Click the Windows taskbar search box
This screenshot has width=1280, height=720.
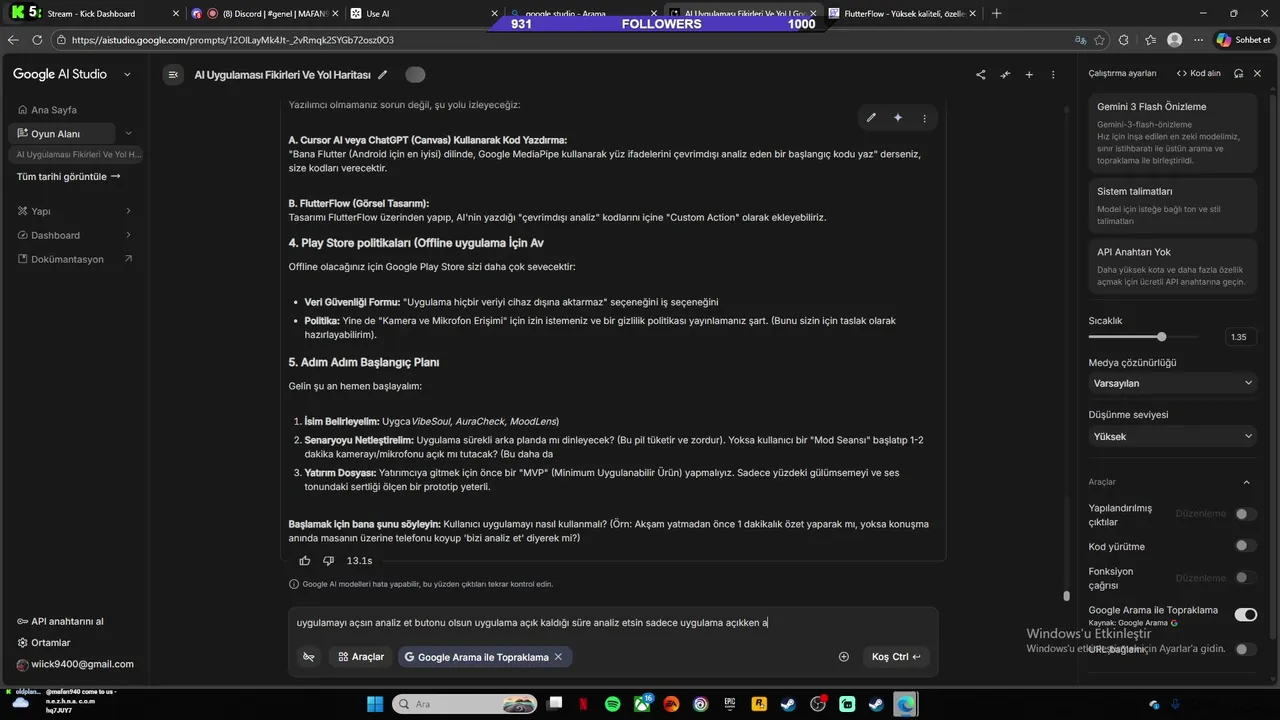(466, 704)
